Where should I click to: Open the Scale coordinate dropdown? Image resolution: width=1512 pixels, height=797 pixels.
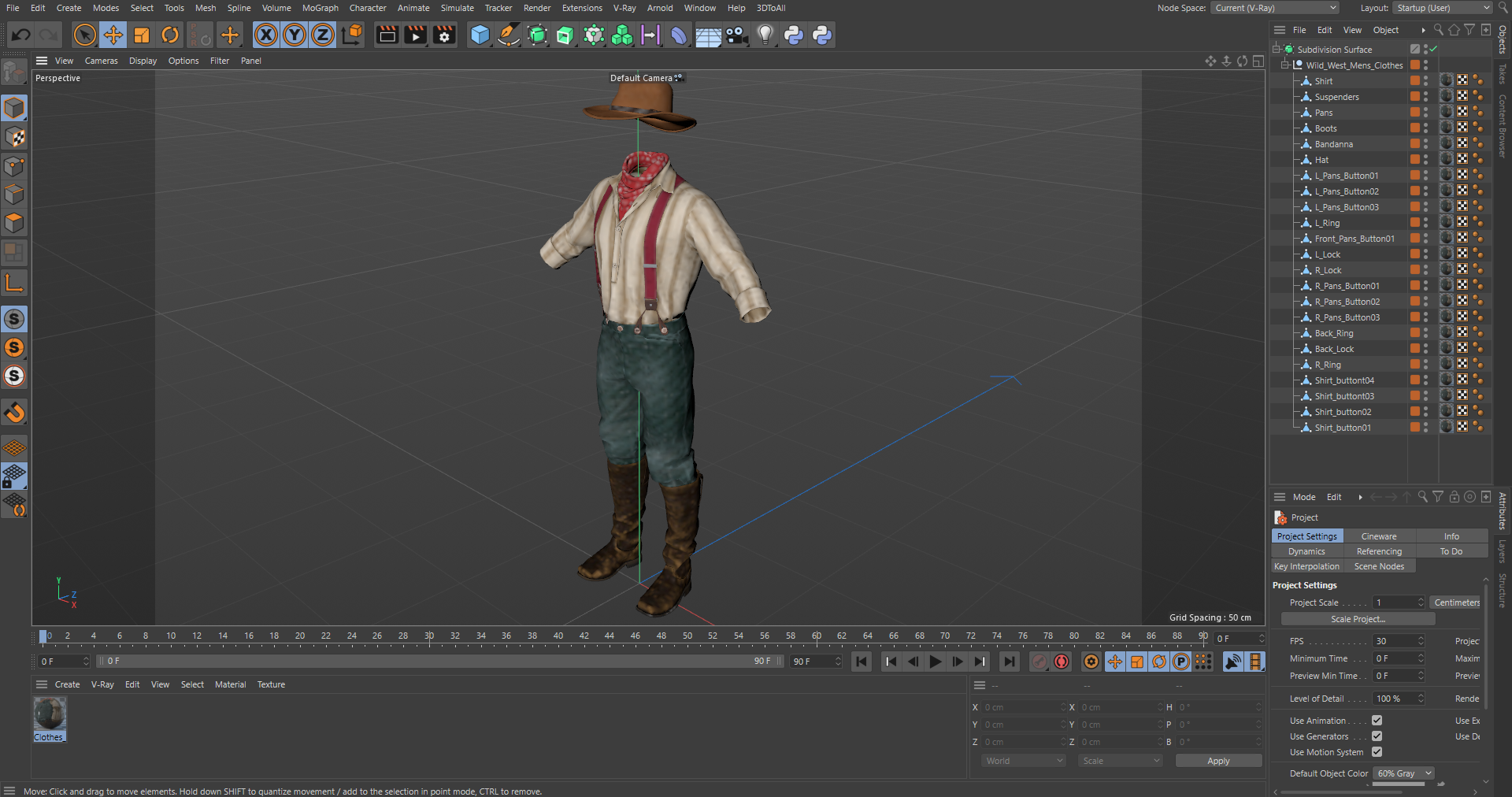pos(1121,761)
